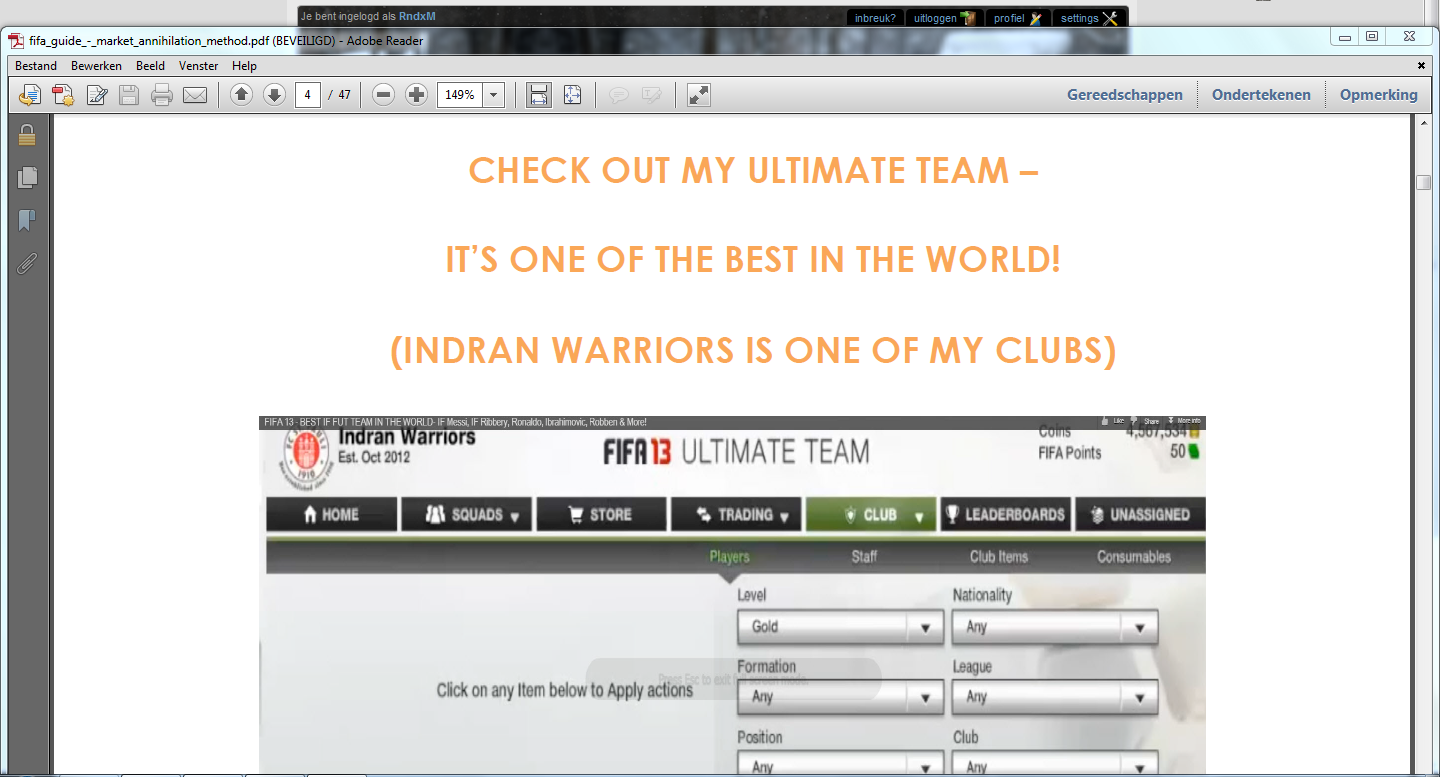This screenshot has height=777, width=1440.
Task: Open the attachments paperclip panel in sidebar
Action: click(27, 263)
